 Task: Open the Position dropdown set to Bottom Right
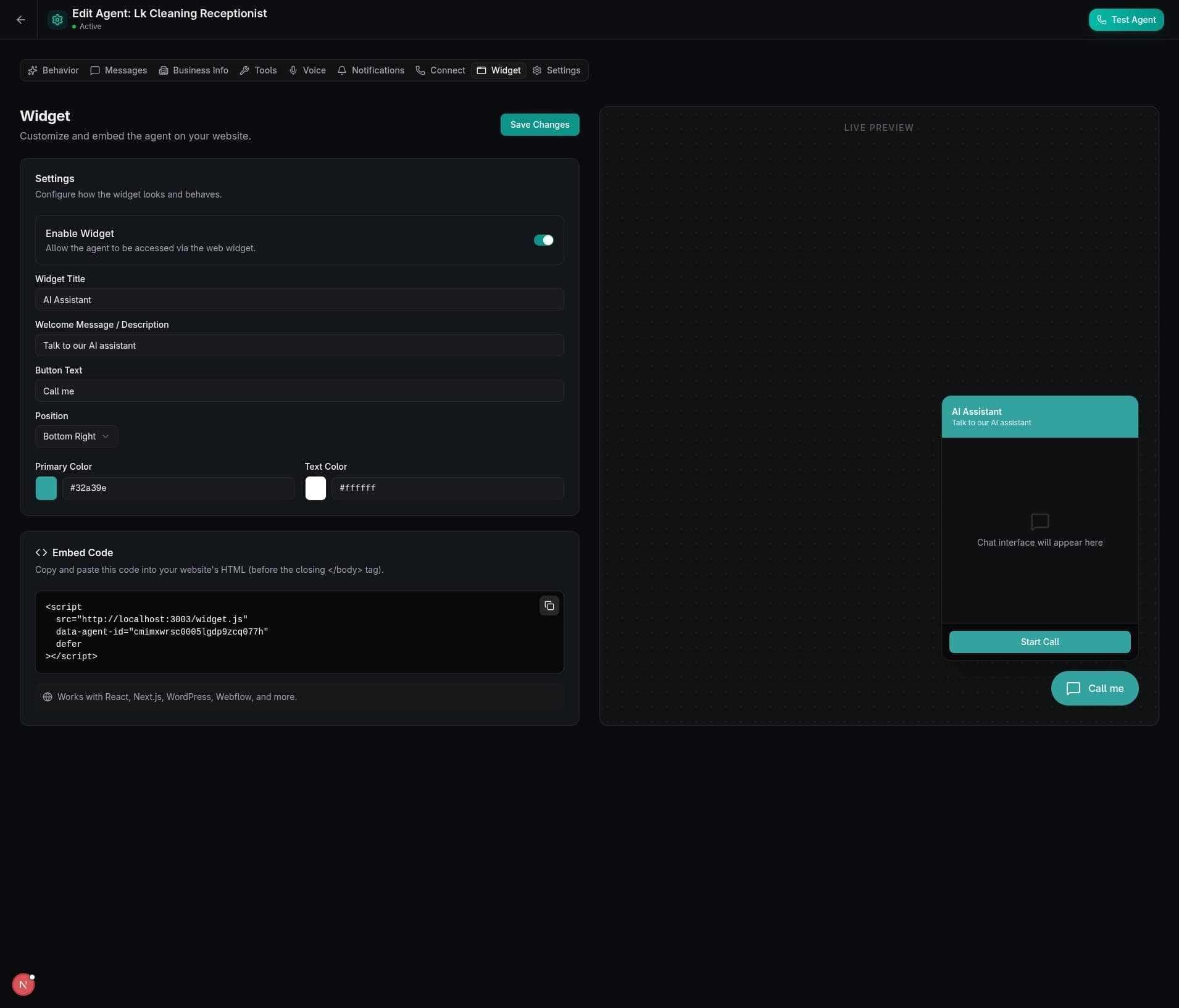click(x=76, y=436)
